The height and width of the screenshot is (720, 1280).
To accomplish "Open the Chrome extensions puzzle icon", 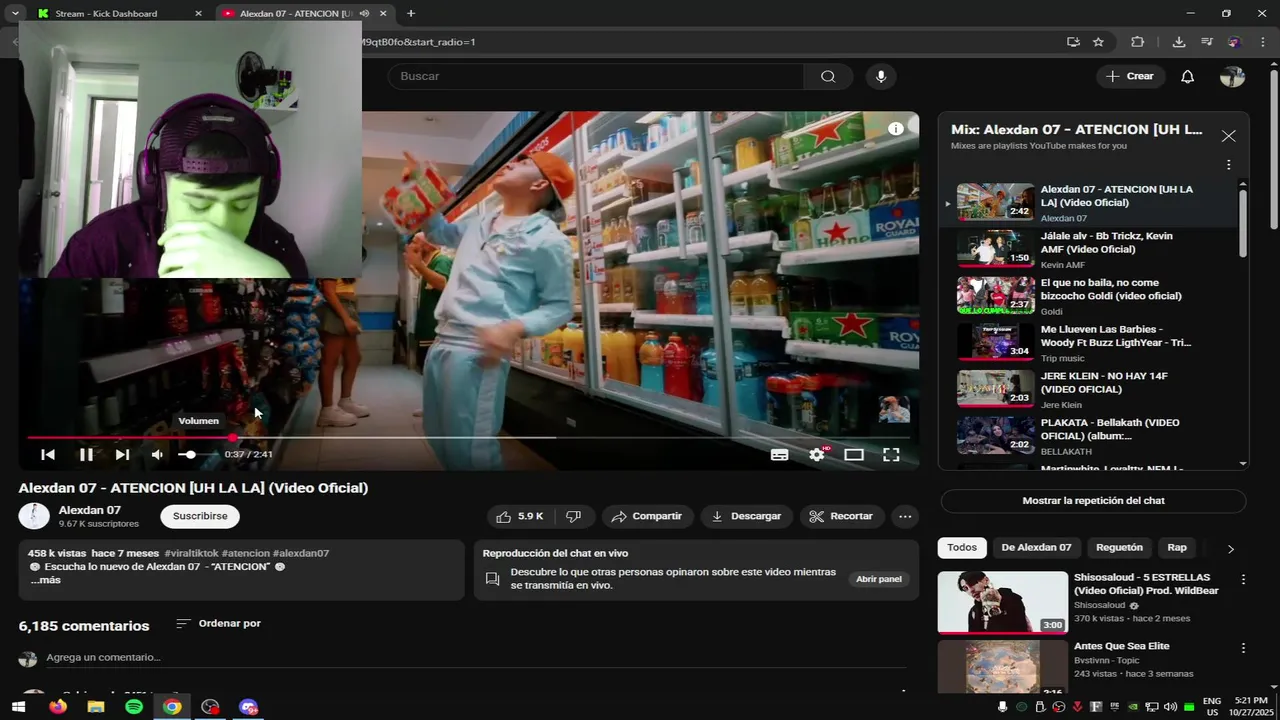I will pyautogui.click(x=1137, y=42).
